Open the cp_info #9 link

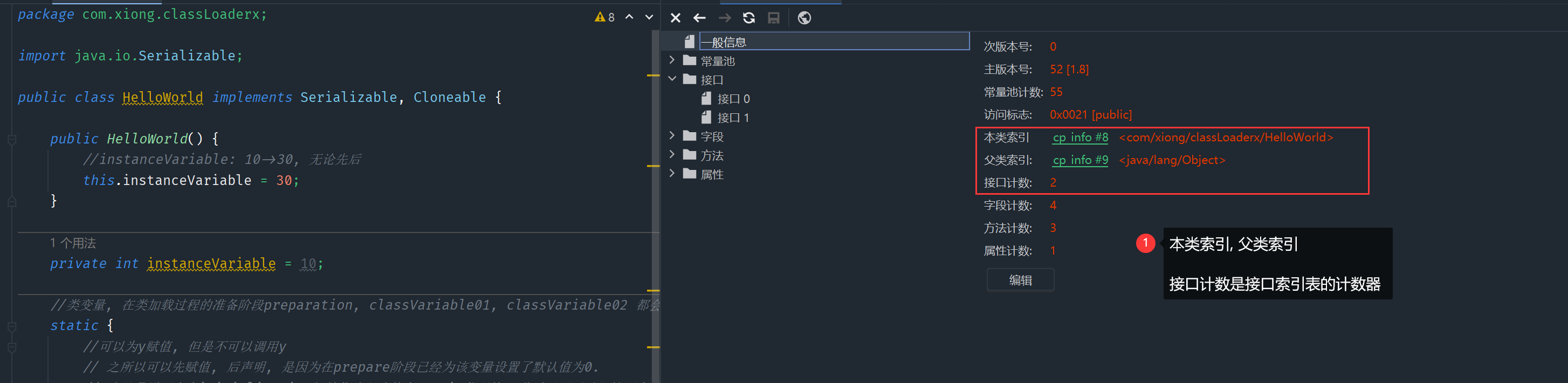click(x=1080, y=160)
